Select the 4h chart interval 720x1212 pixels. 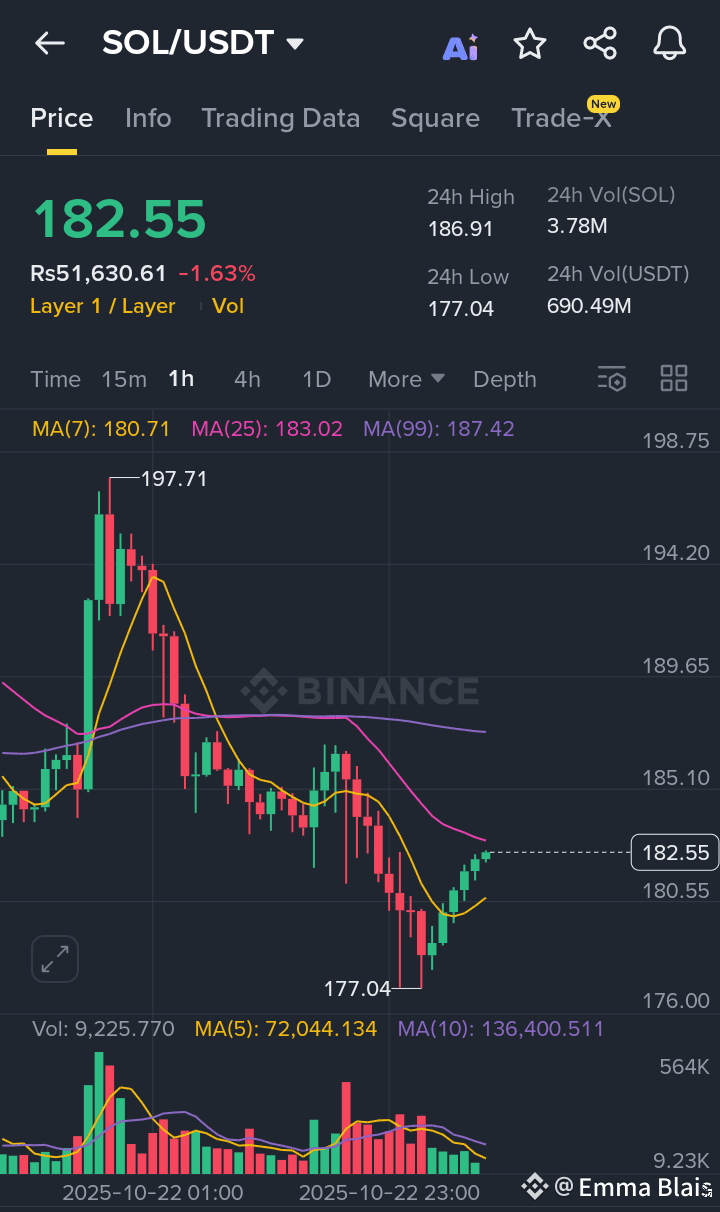(x=247, y=379)
